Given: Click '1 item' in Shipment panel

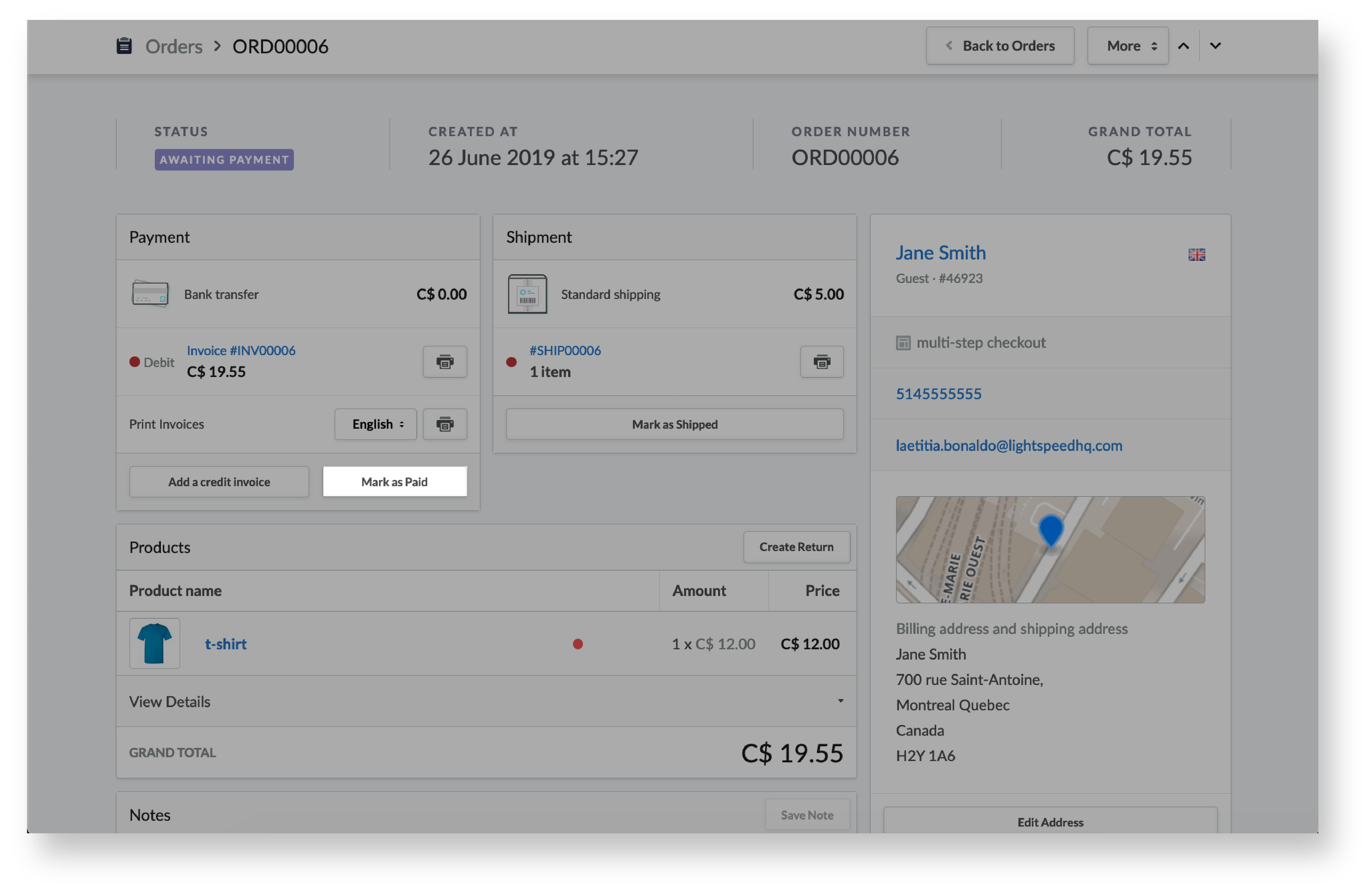Looking at the screenshot, I should (550, 372).
